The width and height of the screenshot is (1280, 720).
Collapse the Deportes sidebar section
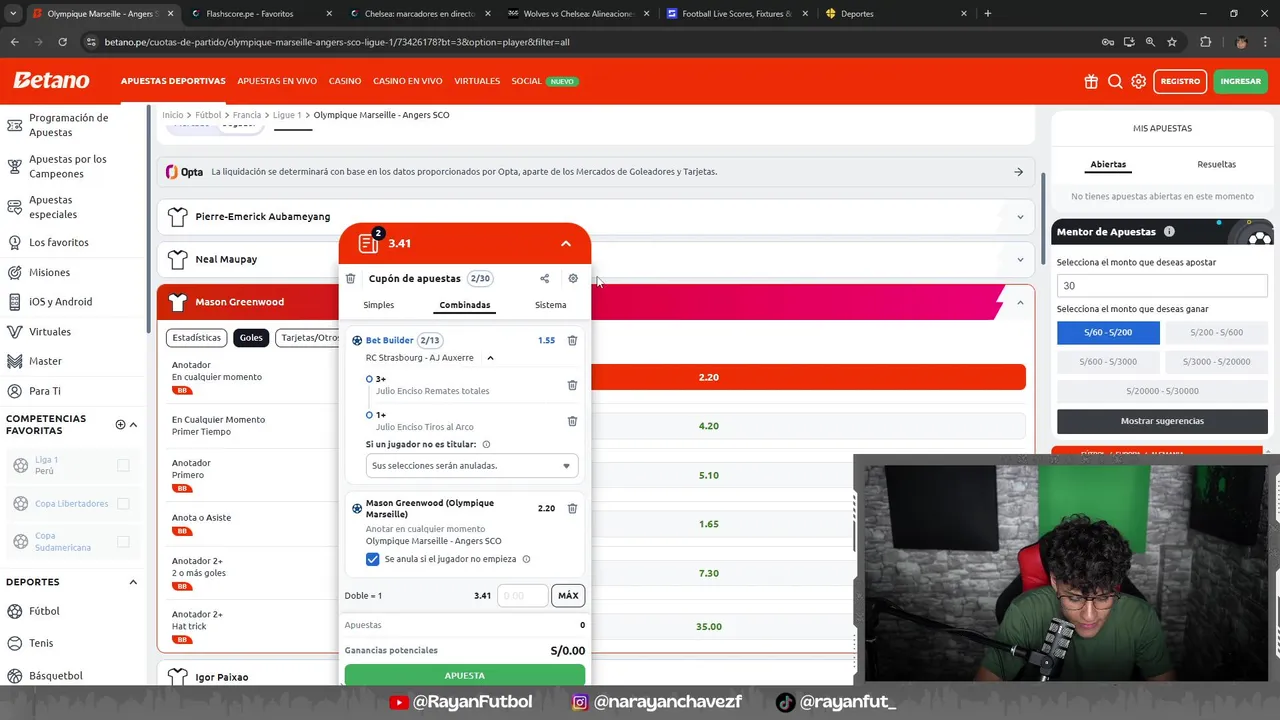pos(133,582)
